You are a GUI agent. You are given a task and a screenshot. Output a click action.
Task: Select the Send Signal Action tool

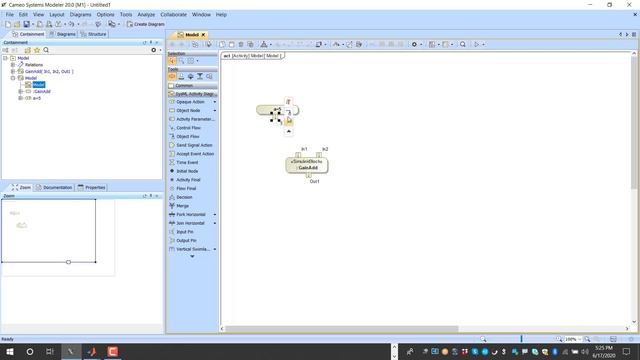pyautogui.click(x=194, y=145)
